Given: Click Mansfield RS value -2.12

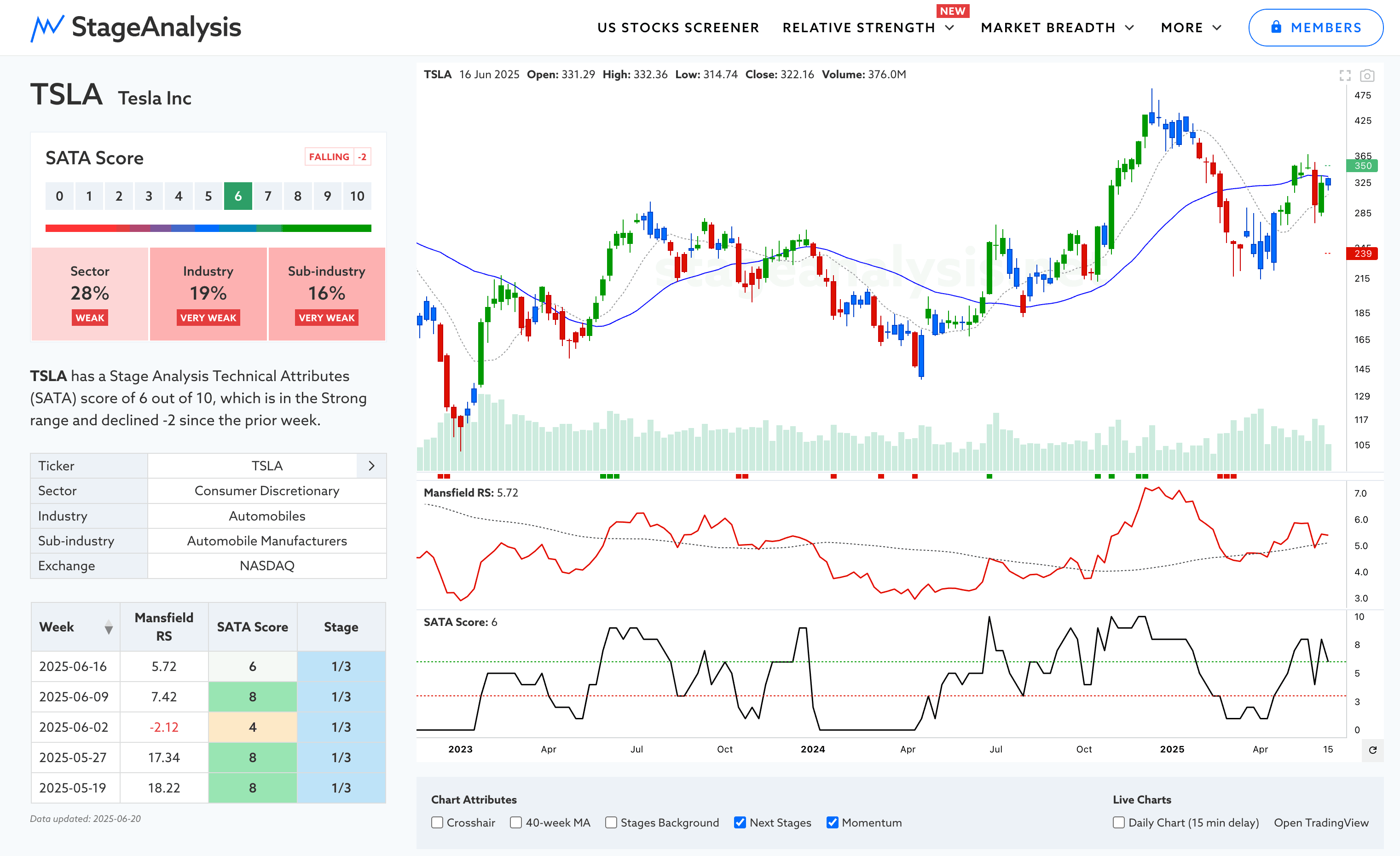Looking at the screenshot, I should coord(164,727).
